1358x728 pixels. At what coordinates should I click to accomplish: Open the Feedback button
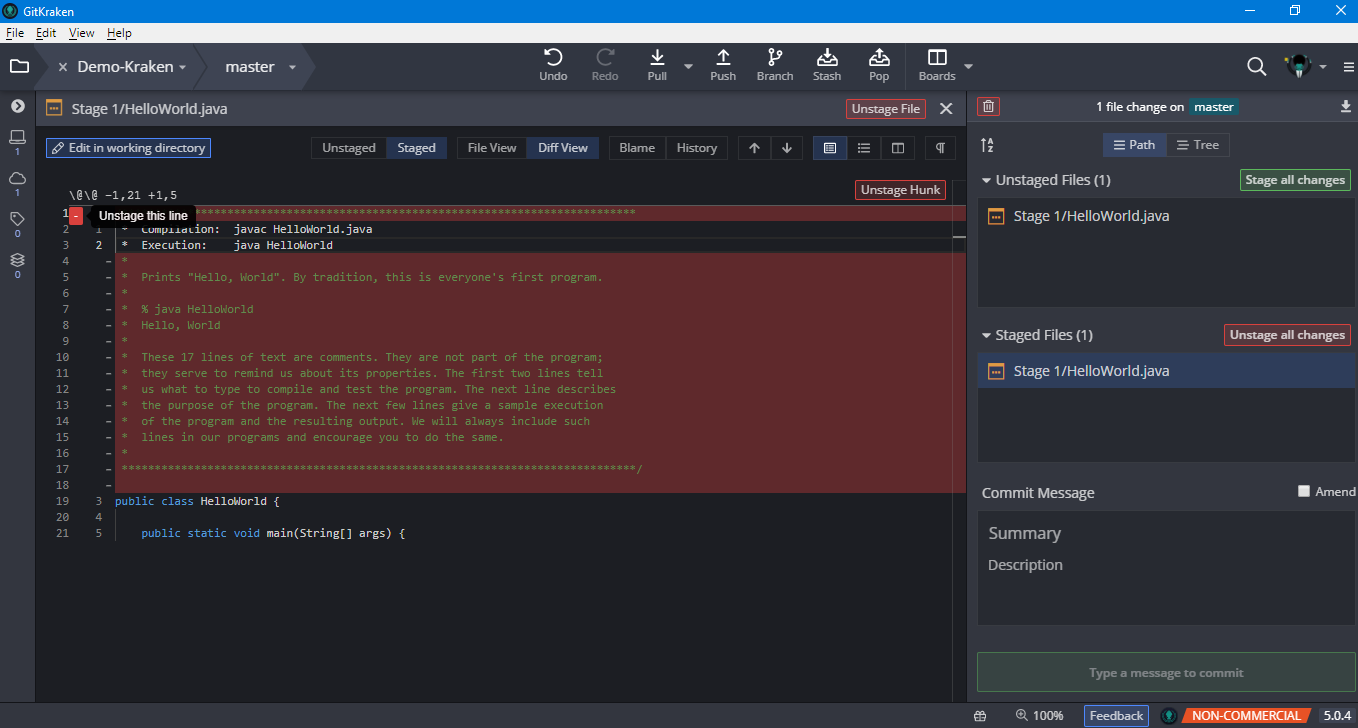pos(1116,716)
